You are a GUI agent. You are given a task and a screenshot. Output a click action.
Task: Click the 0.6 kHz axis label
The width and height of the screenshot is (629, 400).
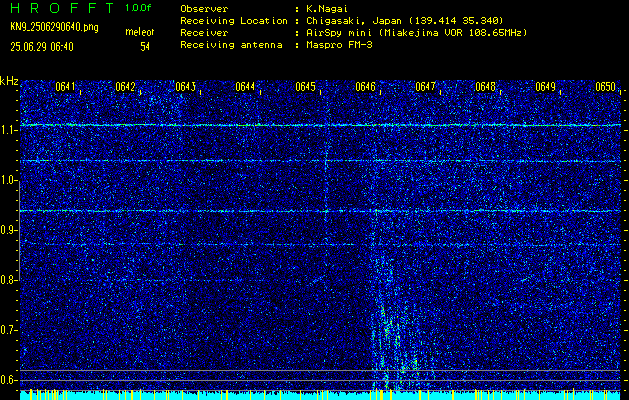click(8, 380)
